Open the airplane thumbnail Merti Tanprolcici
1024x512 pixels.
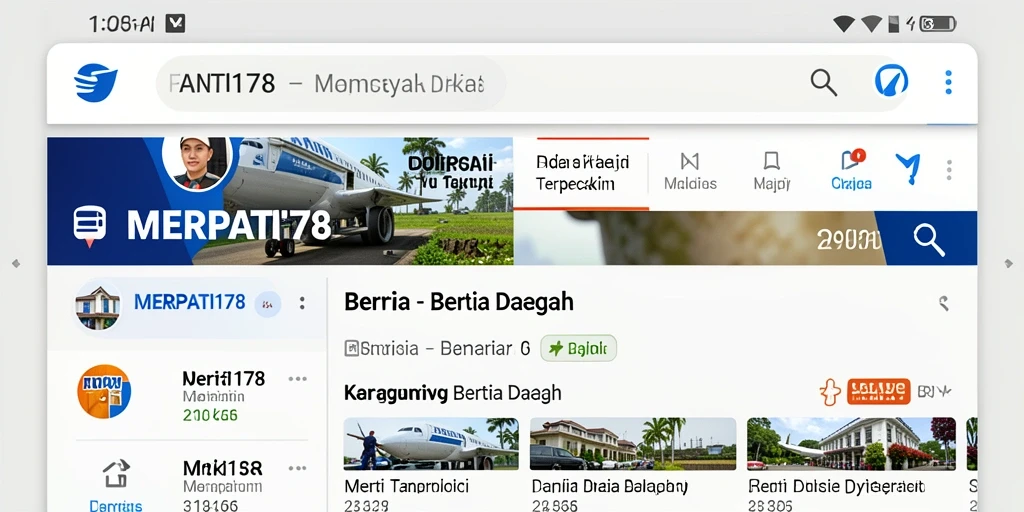(431, 444)
